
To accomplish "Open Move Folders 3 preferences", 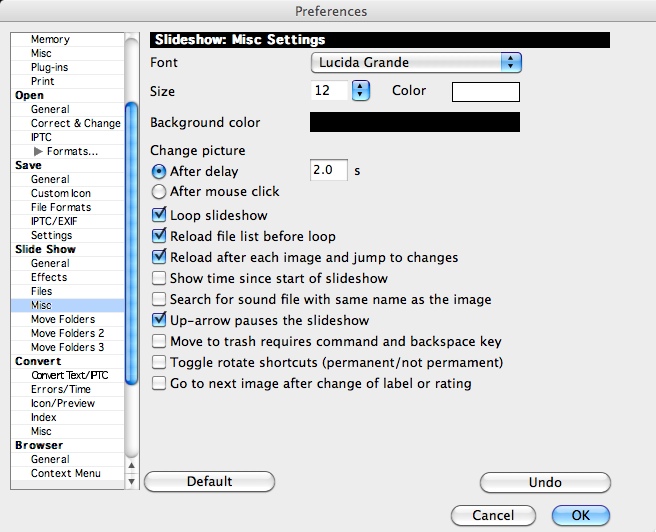I will (x=68, y=348).
